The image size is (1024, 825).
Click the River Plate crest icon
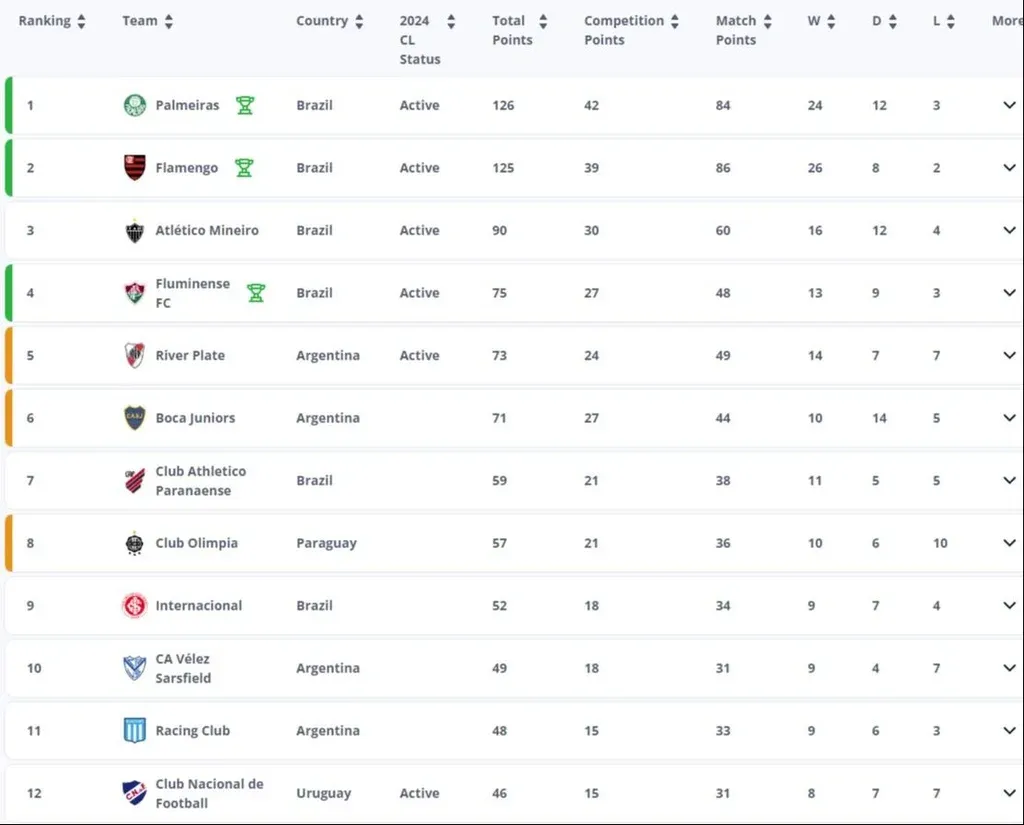pos(134,355)
